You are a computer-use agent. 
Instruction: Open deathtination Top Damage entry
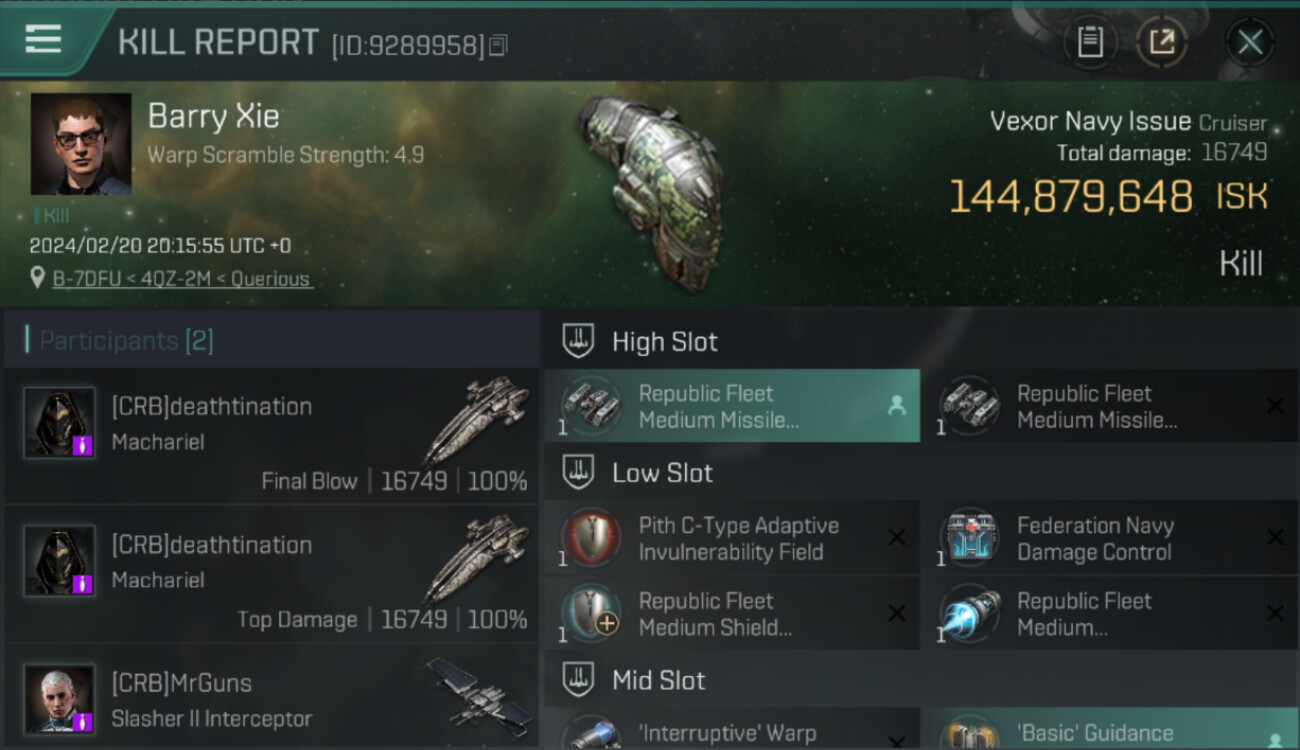tap(272, 574)
